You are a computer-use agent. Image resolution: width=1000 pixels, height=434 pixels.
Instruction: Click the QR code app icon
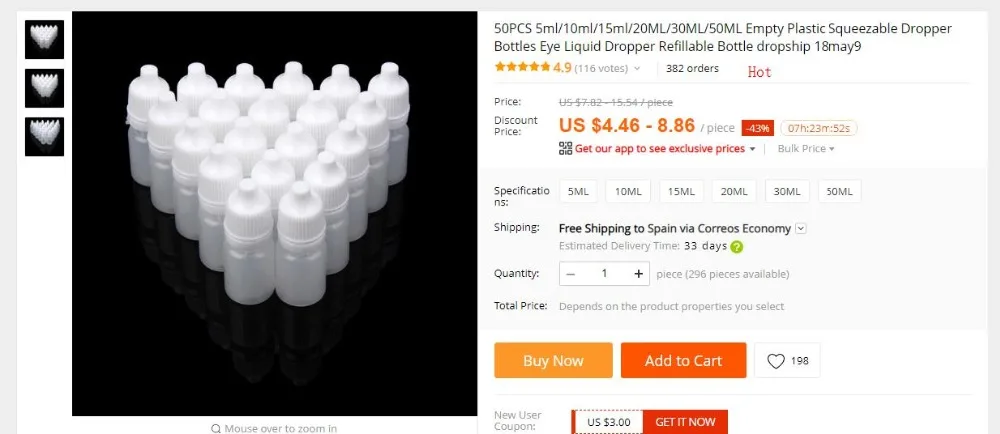point(565,148)
